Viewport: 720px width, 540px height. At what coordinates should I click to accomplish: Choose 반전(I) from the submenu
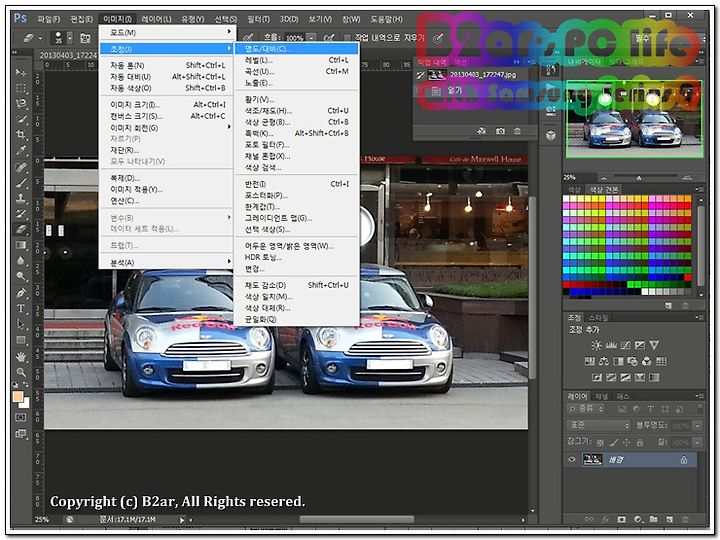coord(296,184)
